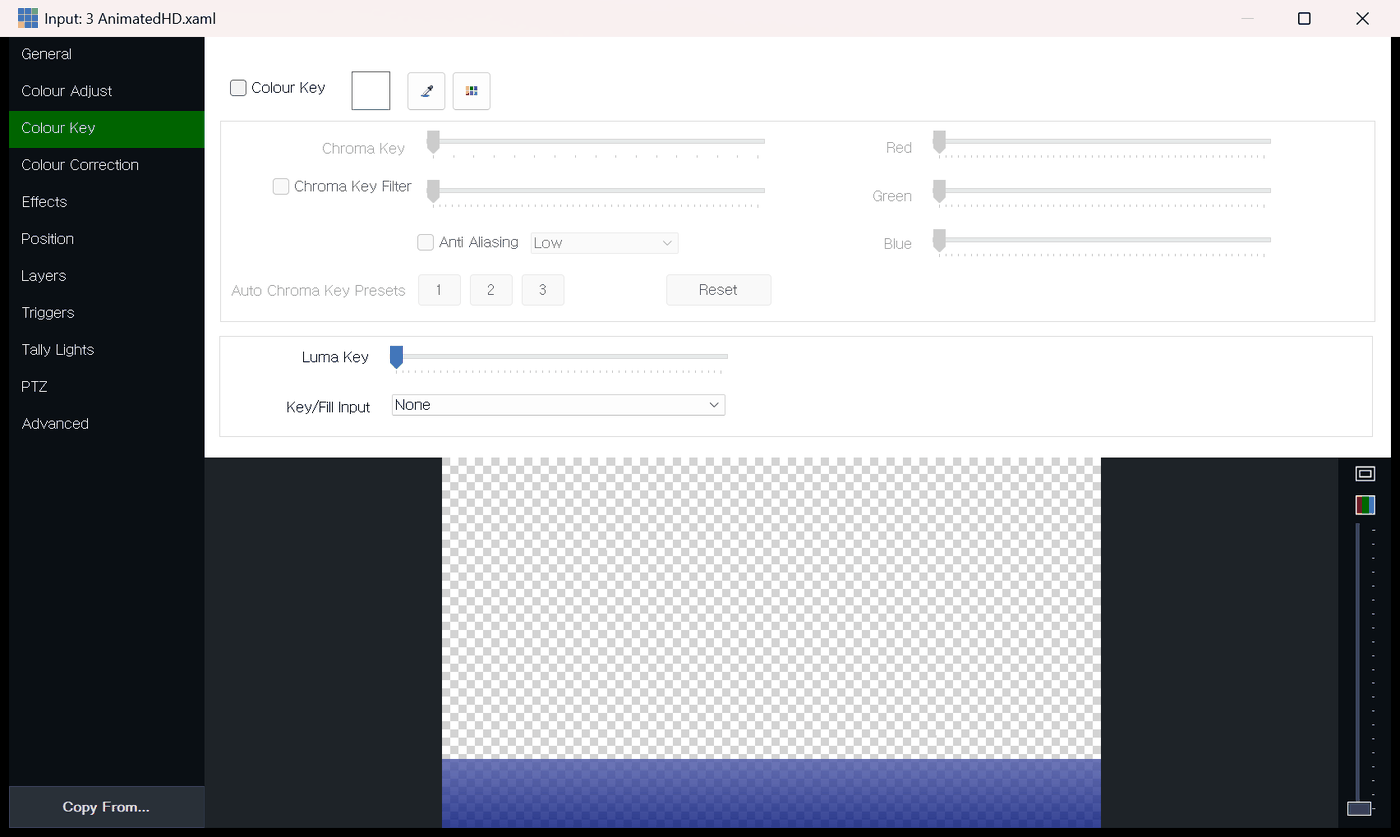Select the Colour Key sidebar item
1400x837 pixels.
coord(107,128)
